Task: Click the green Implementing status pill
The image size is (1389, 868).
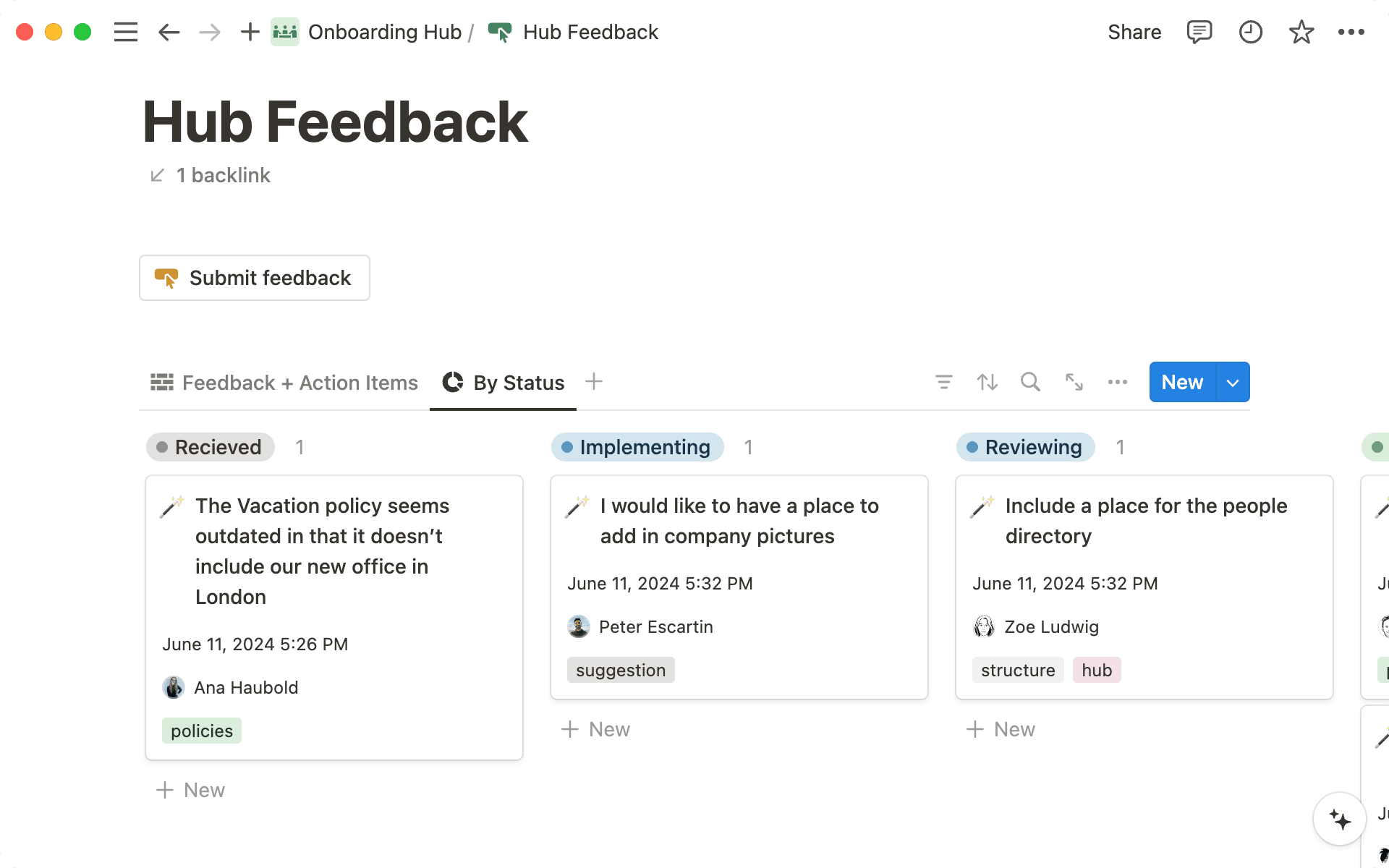Action: (637, 447)
